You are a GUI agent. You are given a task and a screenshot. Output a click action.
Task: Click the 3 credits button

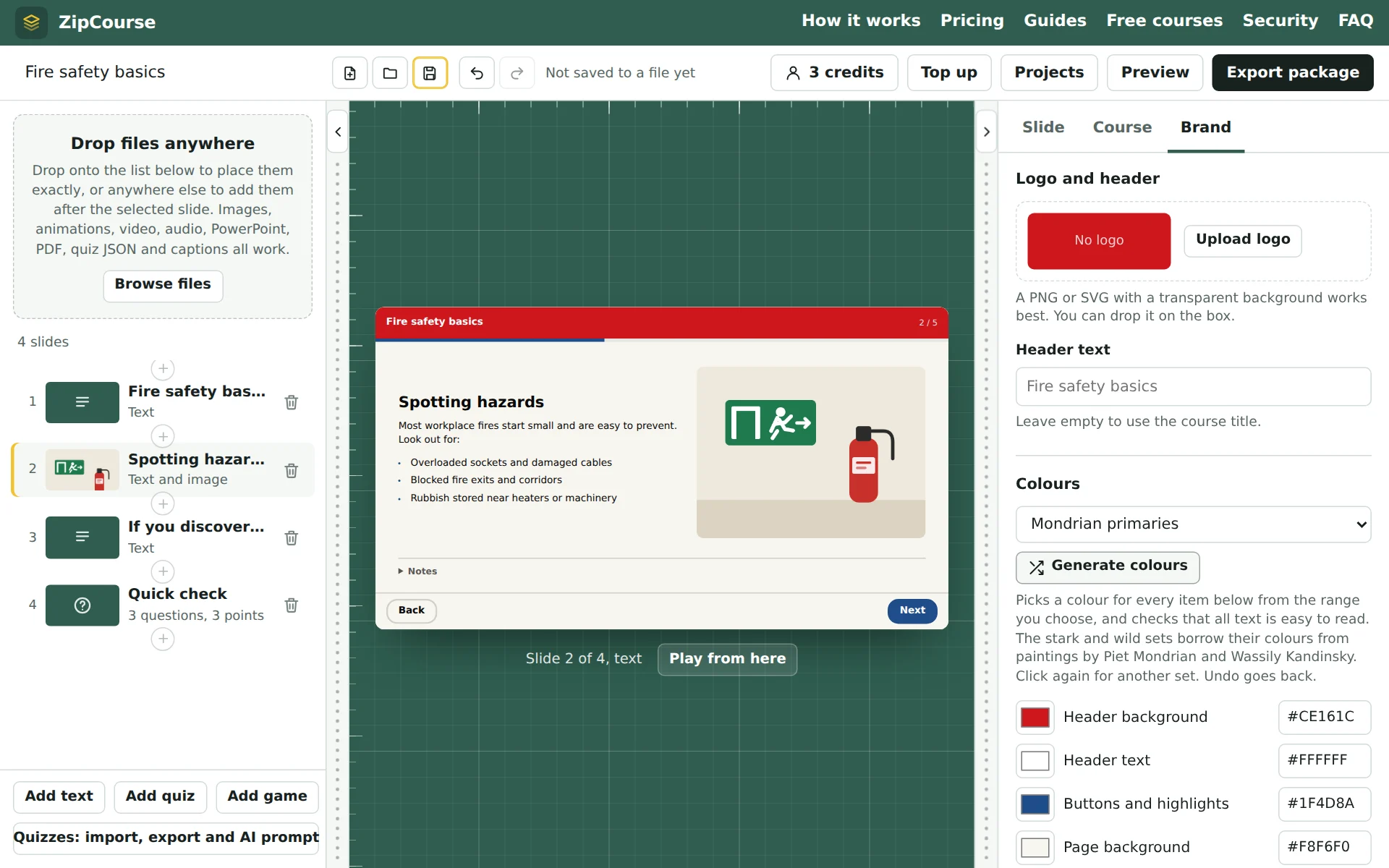[834, 73]
